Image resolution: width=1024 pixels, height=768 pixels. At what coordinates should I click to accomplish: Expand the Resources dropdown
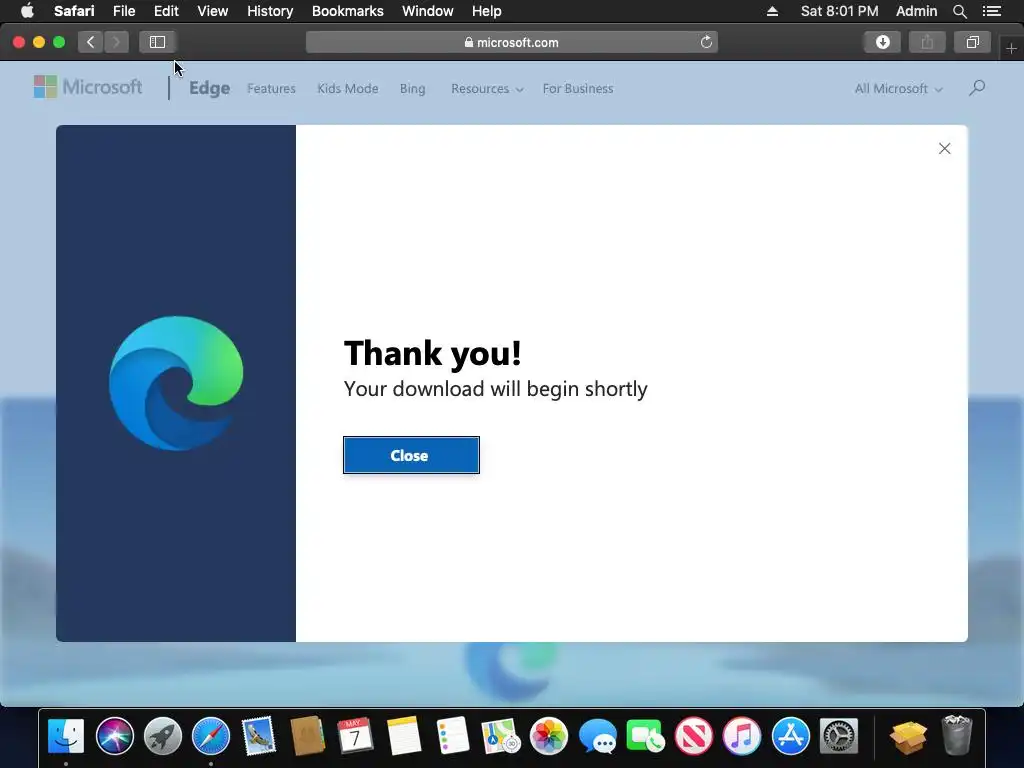pos(487,89)
